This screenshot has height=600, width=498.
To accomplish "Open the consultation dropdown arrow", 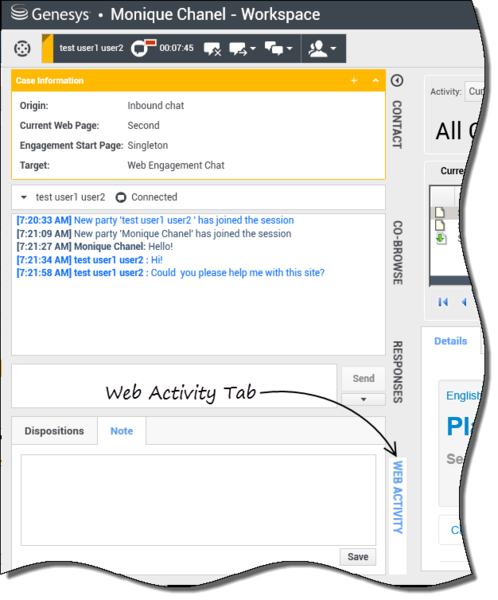I will (x=333, y=49).
